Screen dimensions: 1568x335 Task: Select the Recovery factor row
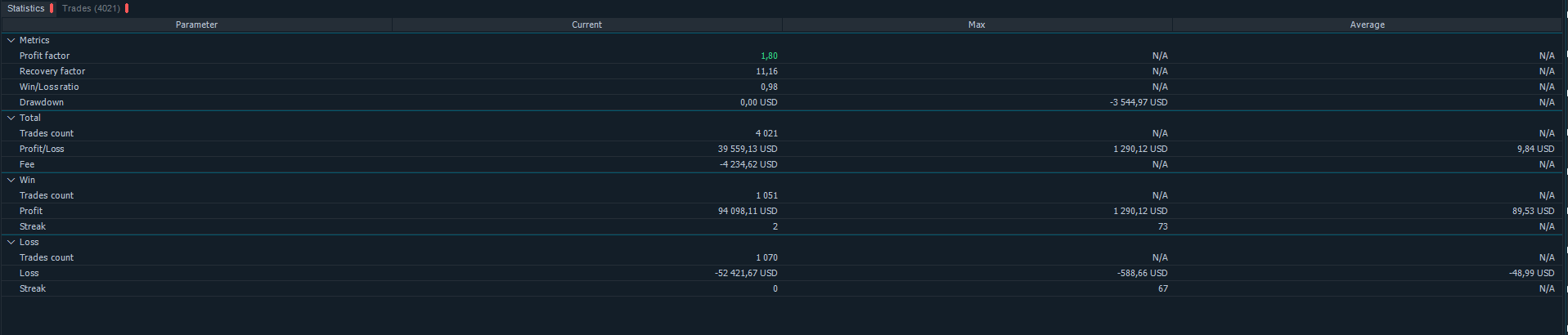coord(52,71)
